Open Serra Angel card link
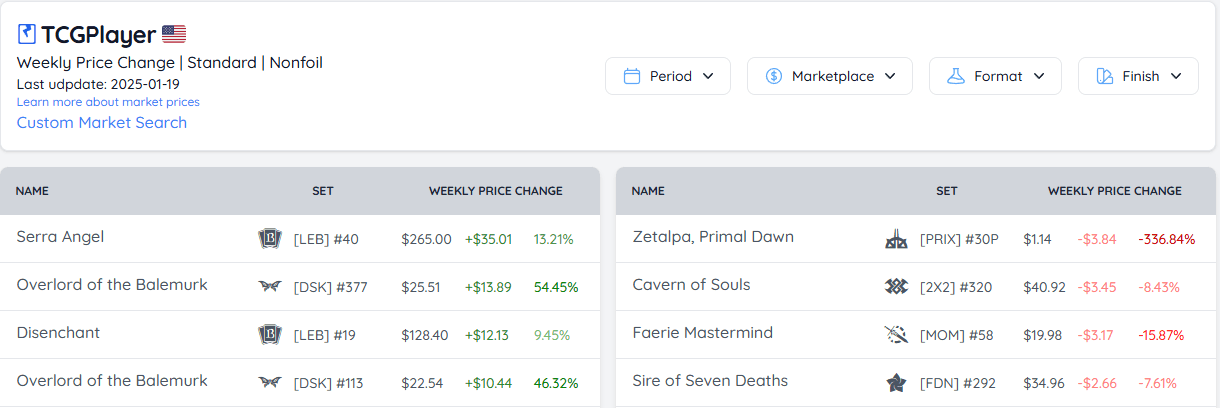1220x408 pixels. click(60, 237)
